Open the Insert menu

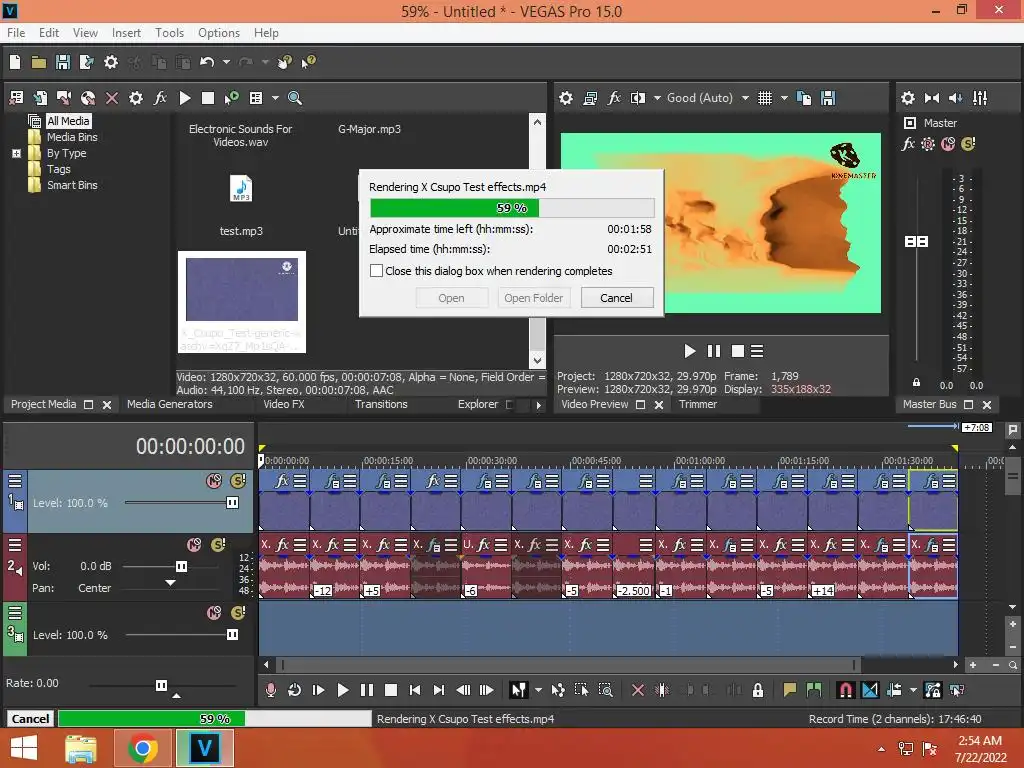click(x=126, y=33)
